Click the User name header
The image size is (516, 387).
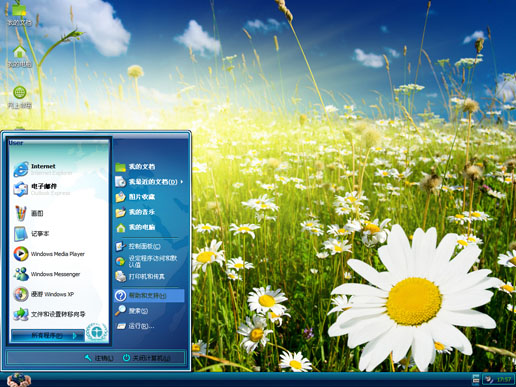(16, 143)
